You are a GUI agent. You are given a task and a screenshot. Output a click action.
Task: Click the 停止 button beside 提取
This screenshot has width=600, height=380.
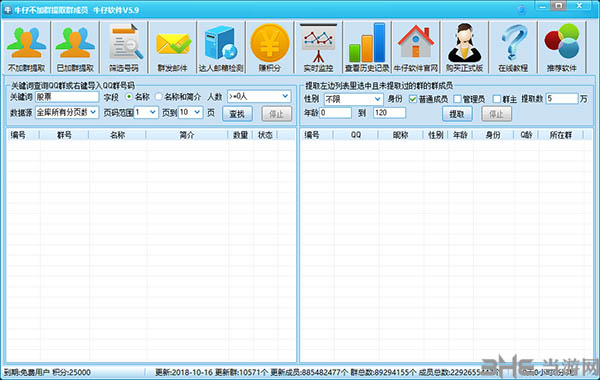pos(496,114)
